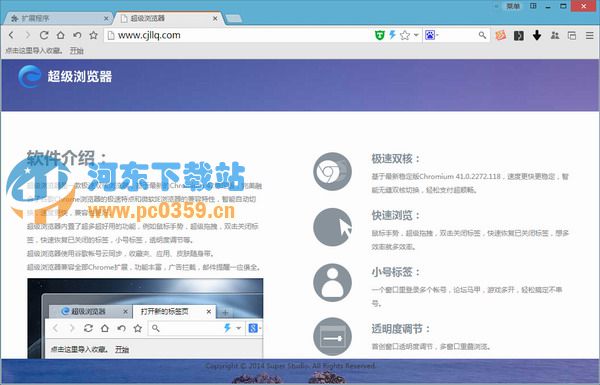Restore closed tab with undo arrow icon
Viewport: 600px width, 385px height.
77,35
